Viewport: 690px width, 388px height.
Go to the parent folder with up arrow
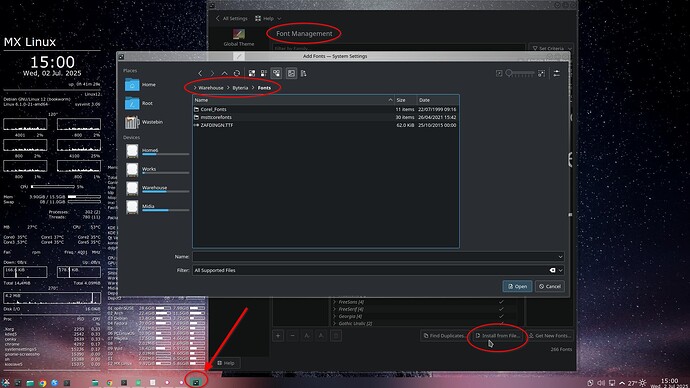(x=224, y=73)
